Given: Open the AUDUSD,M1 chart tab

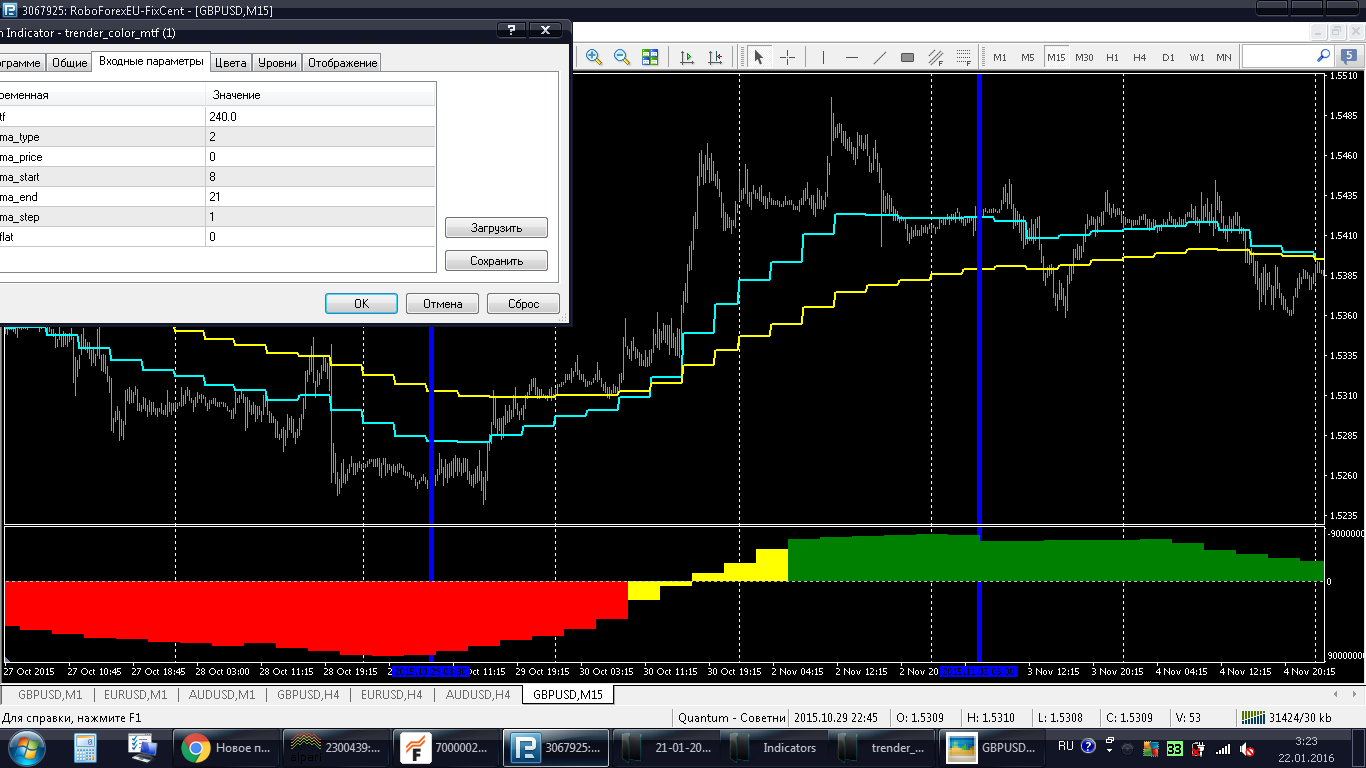Looking at the screenshot, I should coord(222,694).
